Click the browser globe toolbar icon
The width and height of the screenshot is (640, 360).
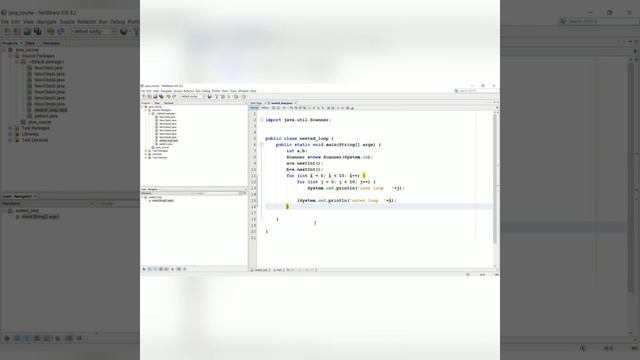[x=209, y=96]
